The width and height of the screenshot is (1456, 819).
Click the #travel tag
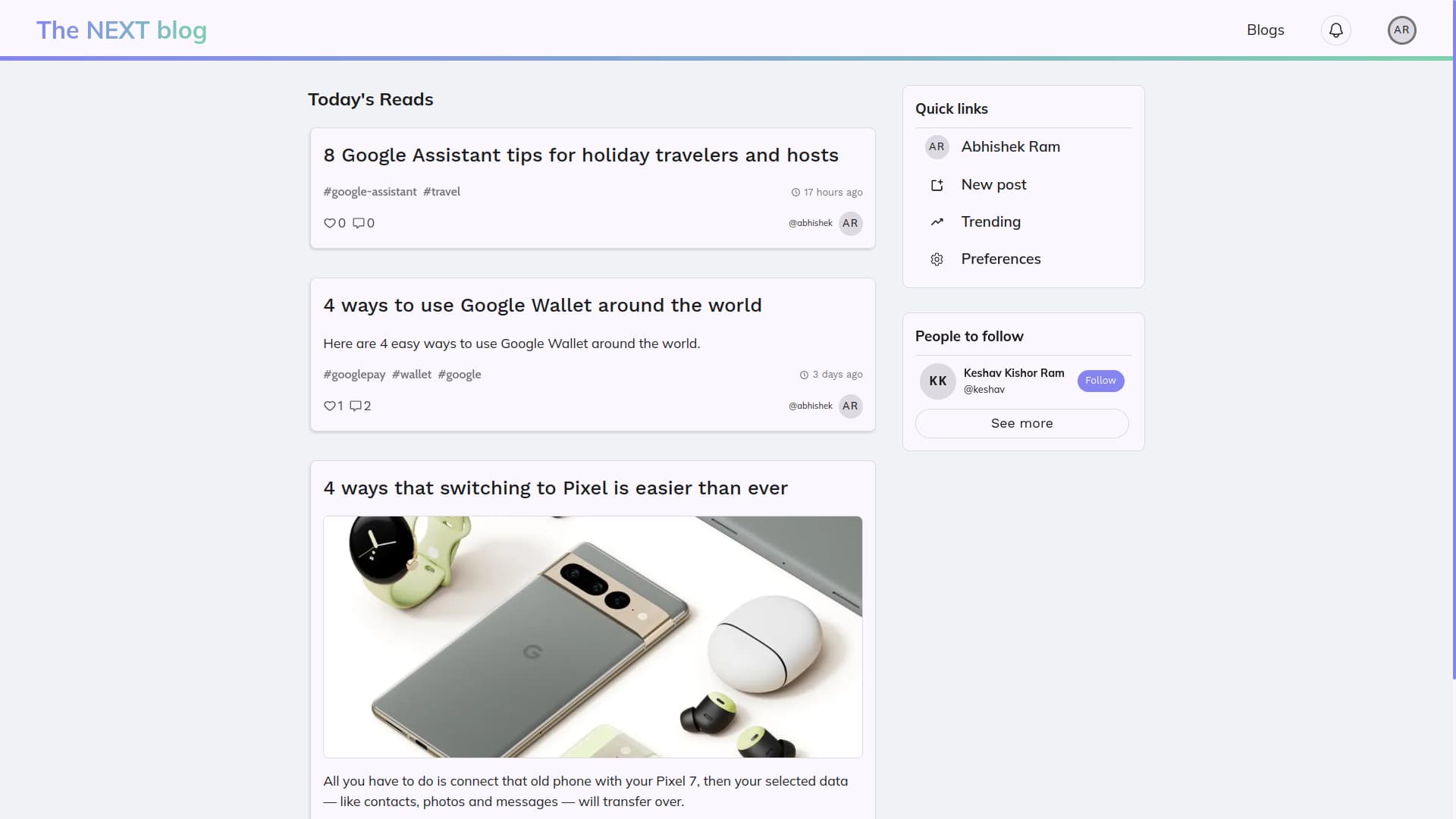(x=441, y=192)
